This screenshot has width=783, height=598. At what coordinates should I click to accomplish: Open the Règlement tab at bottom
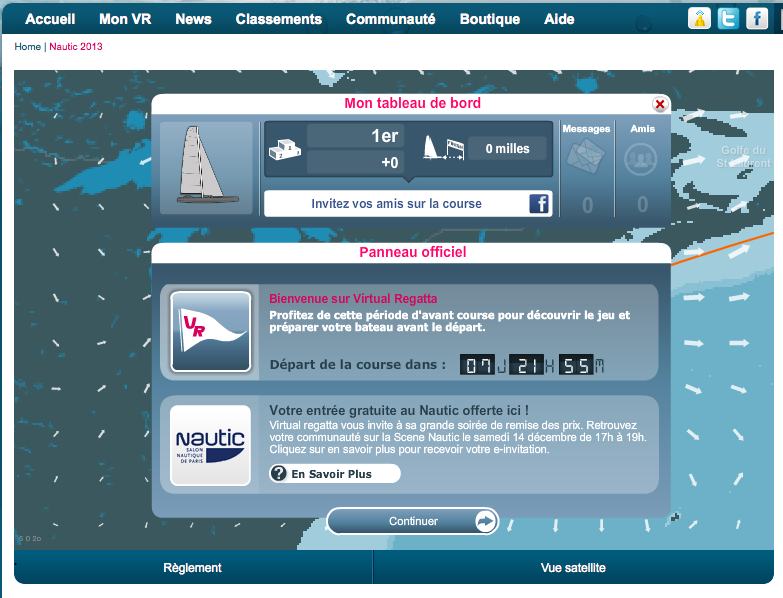pyautogui.click(x=193, y=568)
